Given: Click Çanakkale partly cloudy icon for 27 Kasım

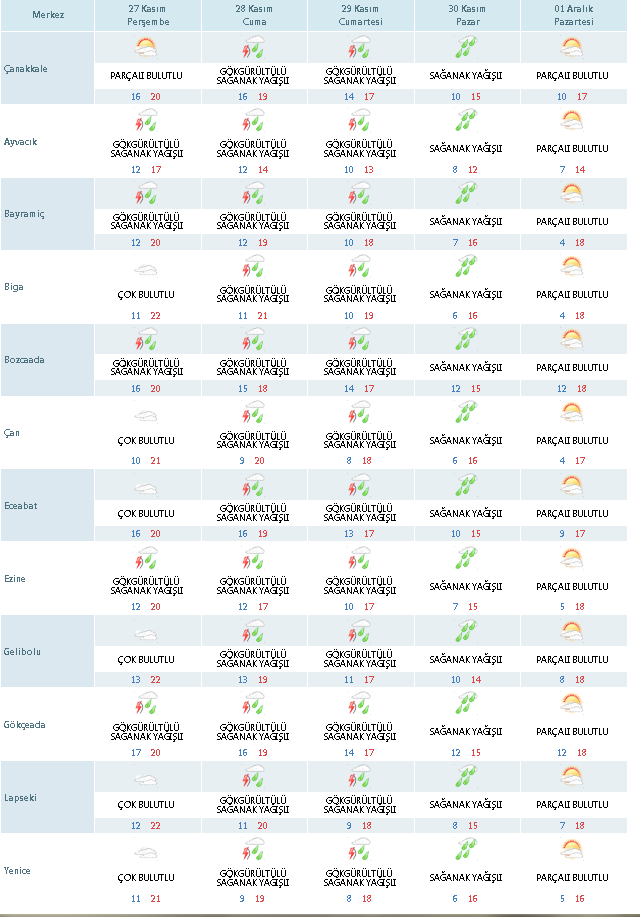Looking at the screenshot, I should 147,47.
